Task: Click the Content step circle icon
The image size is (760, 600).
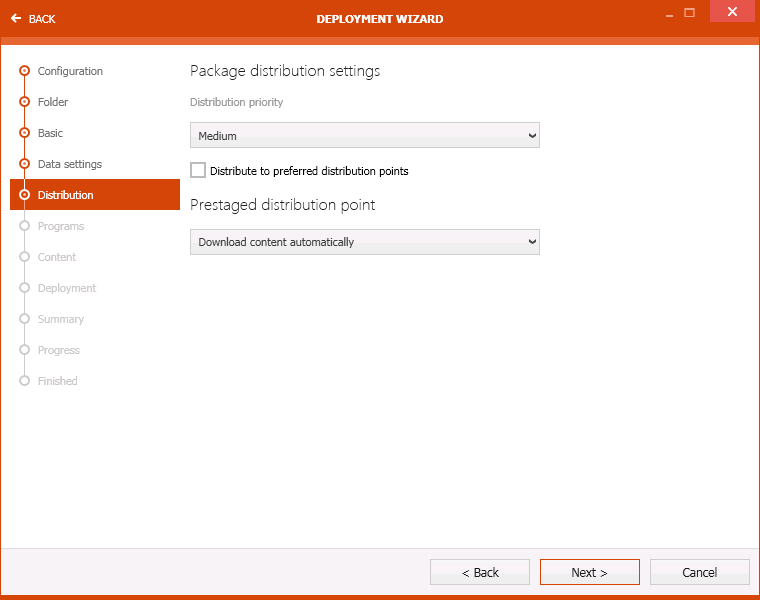Action: coord(25,257)
